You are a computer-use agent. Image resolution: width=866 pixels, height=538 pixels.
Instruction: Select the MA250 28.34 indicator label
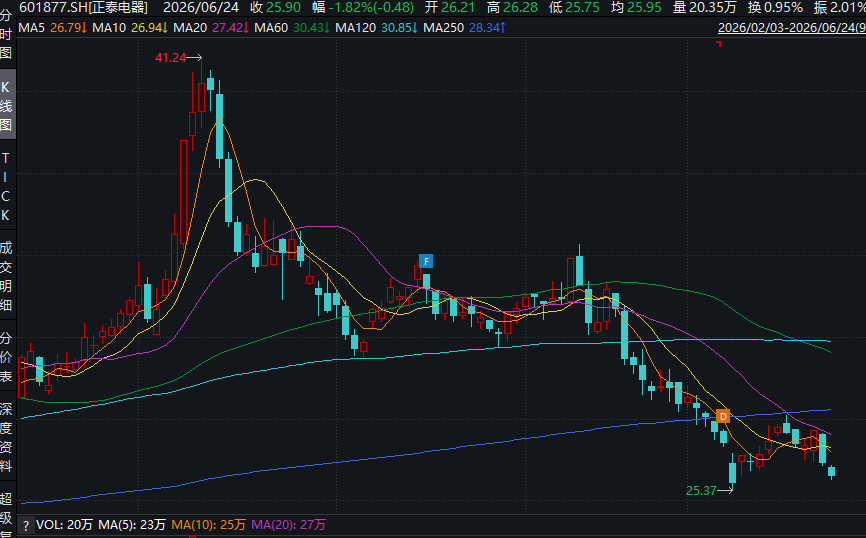click(x=464, y=28)
